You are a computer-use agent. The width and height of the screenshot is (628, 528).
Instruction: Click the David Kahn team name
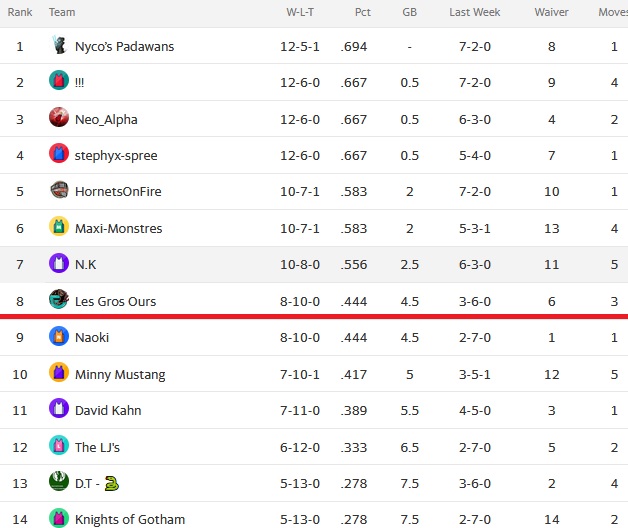[x=108, y=411]
